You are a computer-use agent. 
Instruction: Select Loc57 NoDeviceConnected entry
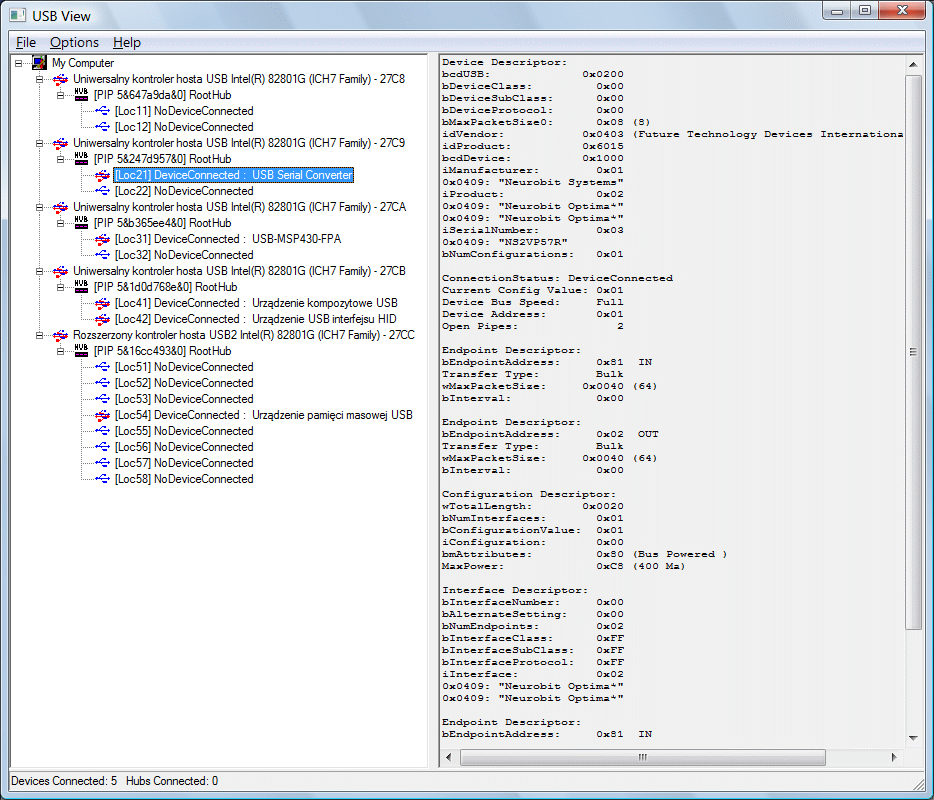[x=184, y=463]
